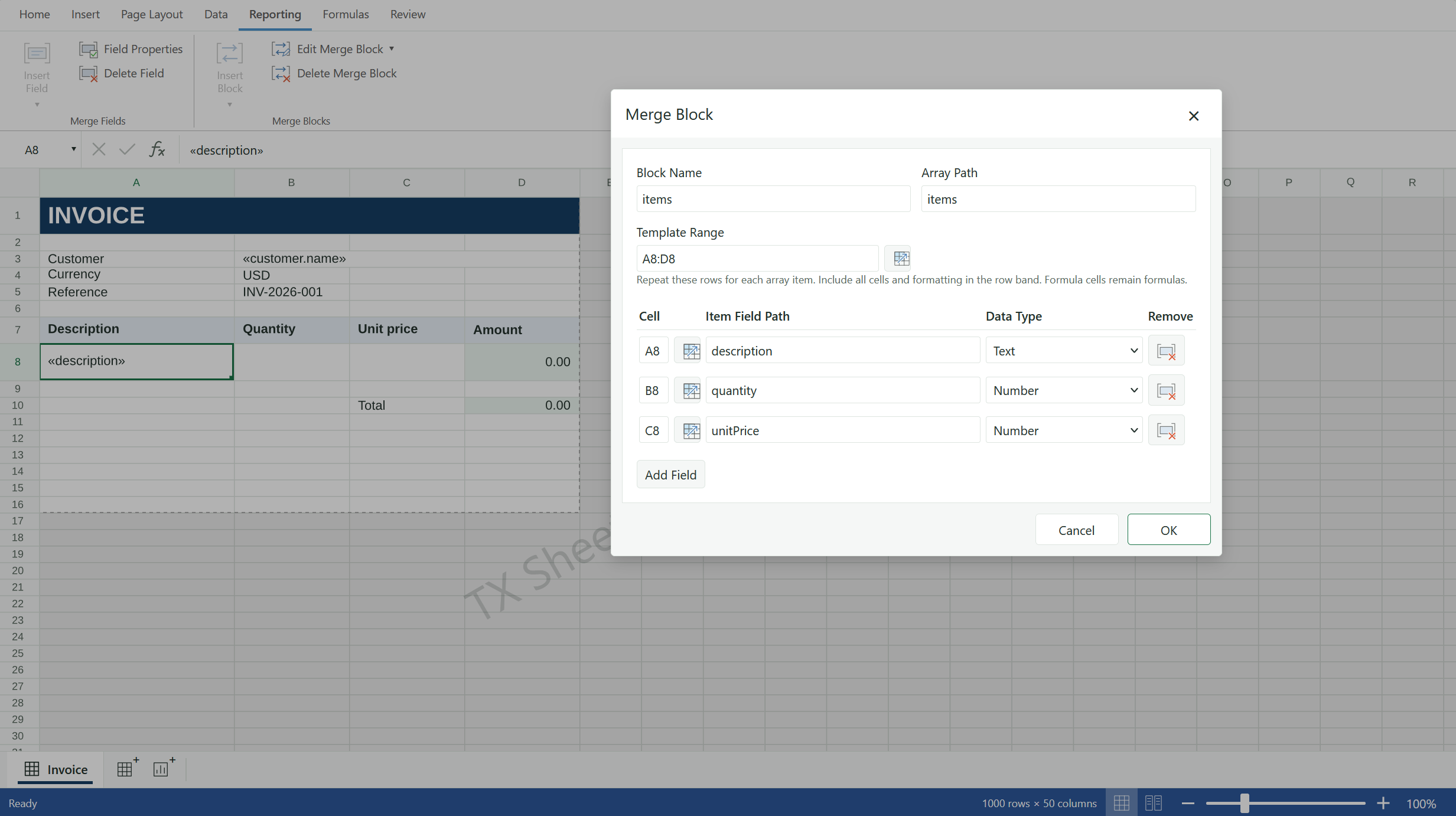Screen dimensions: 1456x816
Task: Switch to the Page Layout tab
Action: coord(152,14)
